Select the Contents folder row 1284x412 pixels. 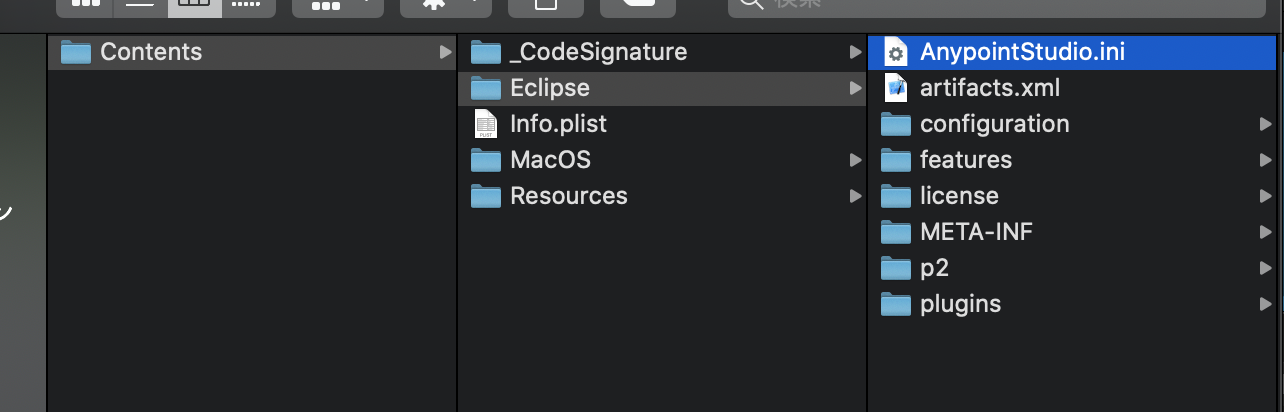(252, 52)
